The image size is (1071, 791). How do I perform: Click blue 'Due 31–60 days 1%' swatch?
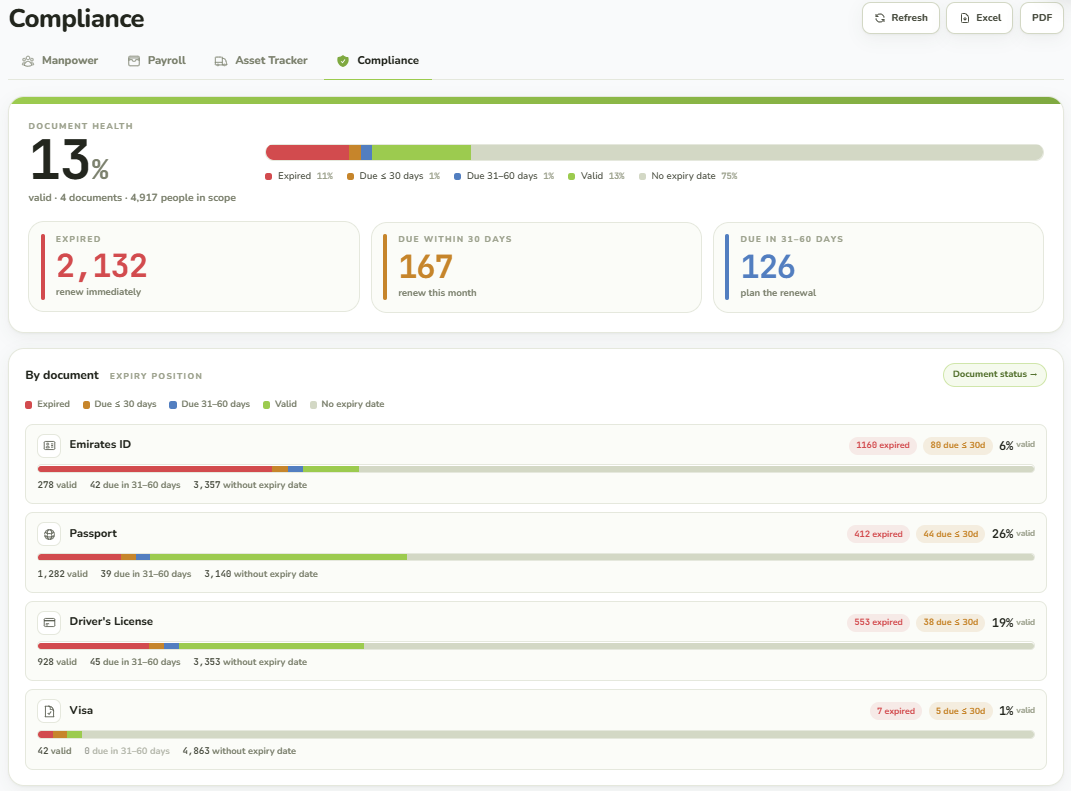(458, 177)
